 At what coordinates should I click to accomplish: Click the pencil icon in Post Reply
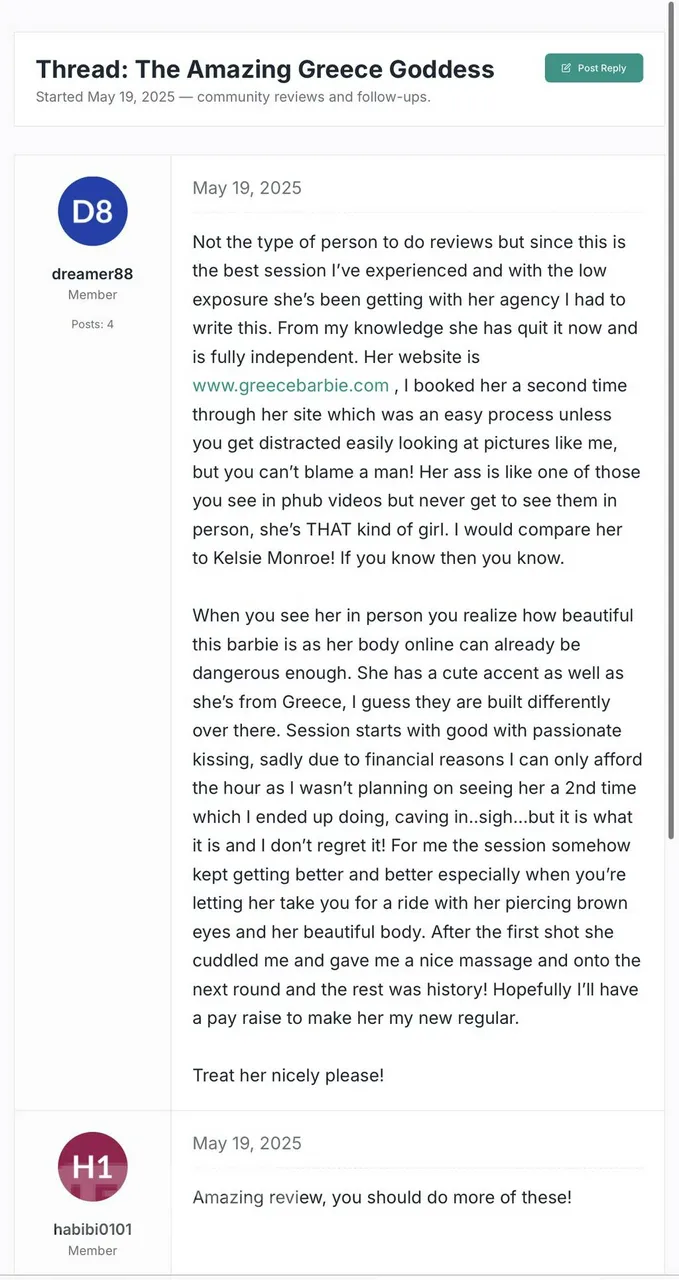tap(566, 68)
